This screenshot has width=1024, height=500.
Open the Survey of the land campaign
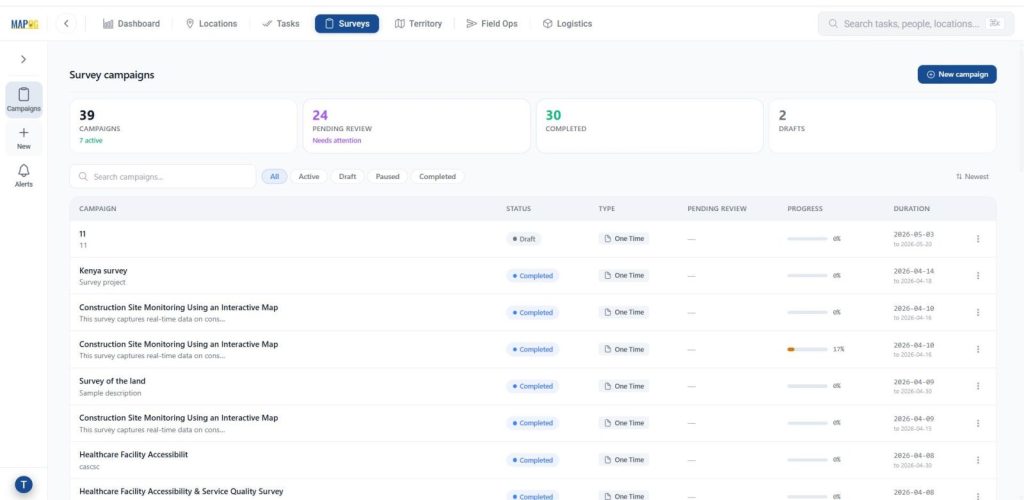click(x=112, y=381)
